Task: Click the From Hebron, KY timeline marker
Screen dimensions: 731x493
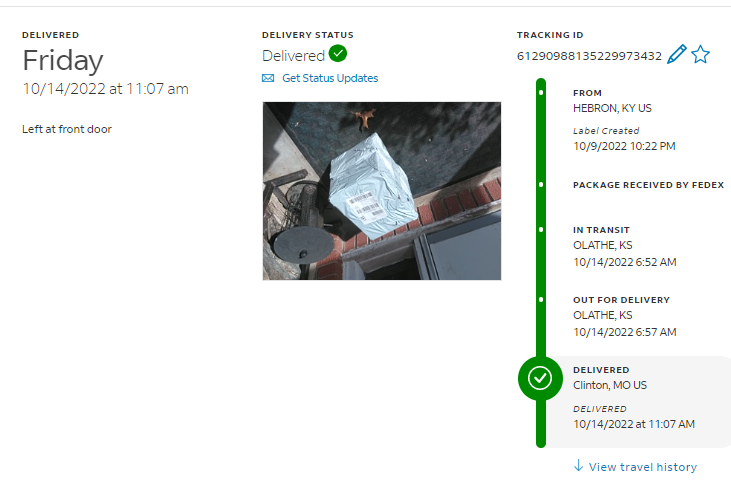Action: click(541, 92)
